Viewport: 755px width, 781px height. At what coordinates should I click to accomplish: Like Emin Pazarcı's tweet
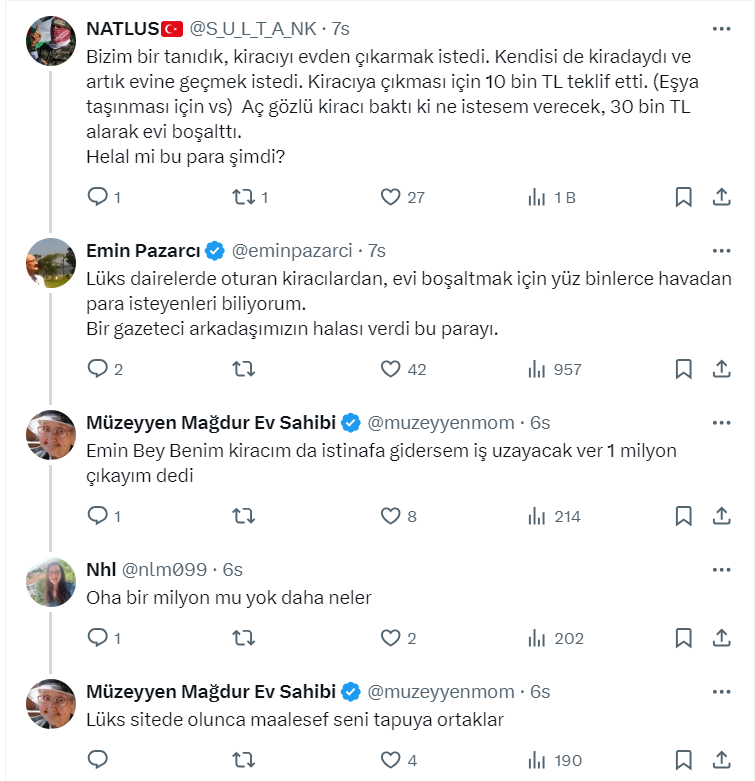pos(390,370)
